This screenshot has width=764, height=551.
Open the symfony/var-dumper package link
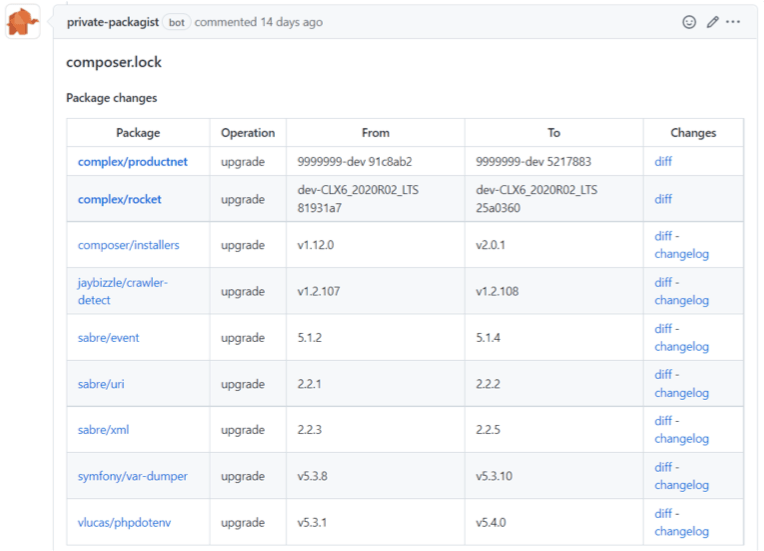[133, 476]
